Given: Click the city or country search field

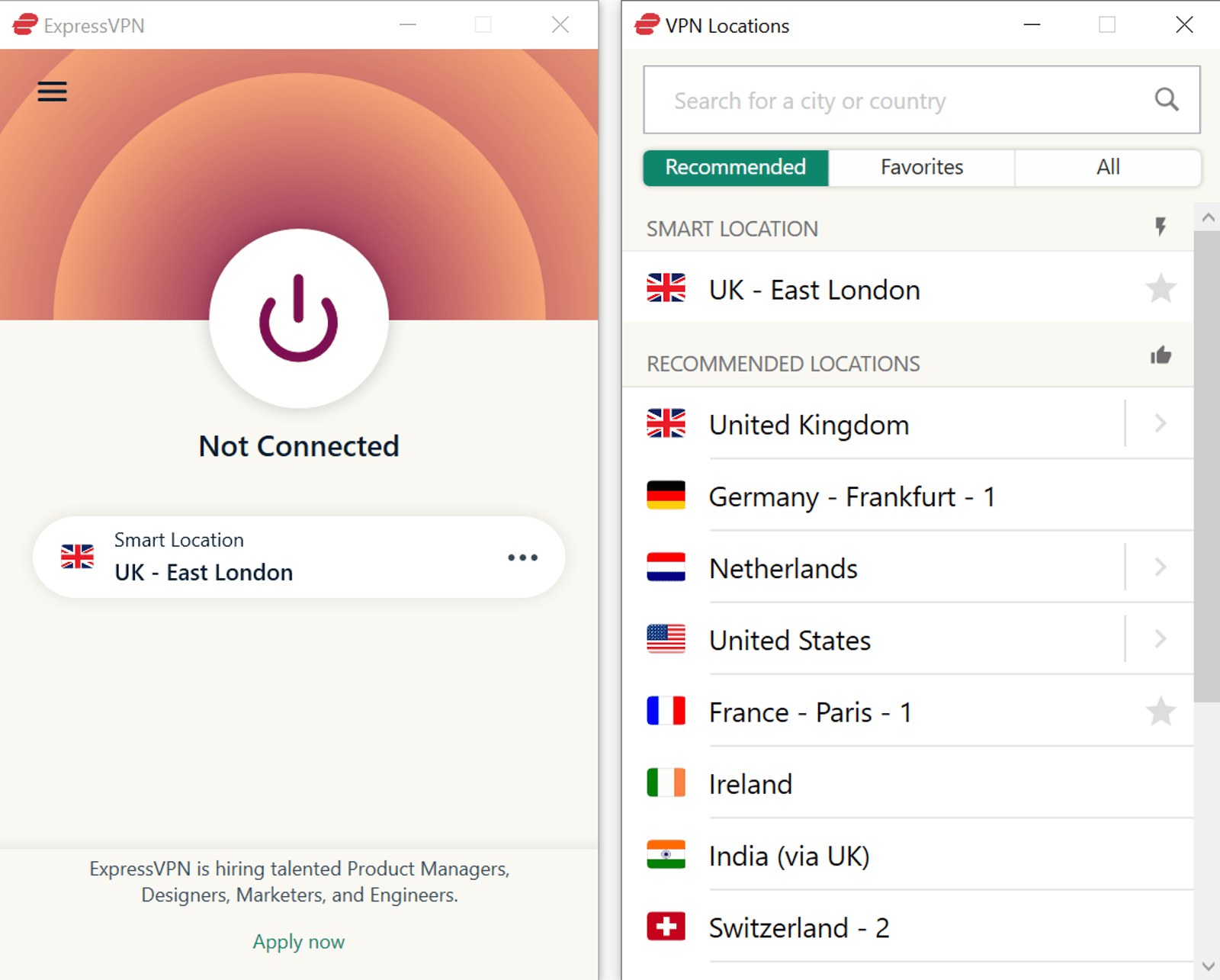Looking at the screenshot, I should click(877, 100).
